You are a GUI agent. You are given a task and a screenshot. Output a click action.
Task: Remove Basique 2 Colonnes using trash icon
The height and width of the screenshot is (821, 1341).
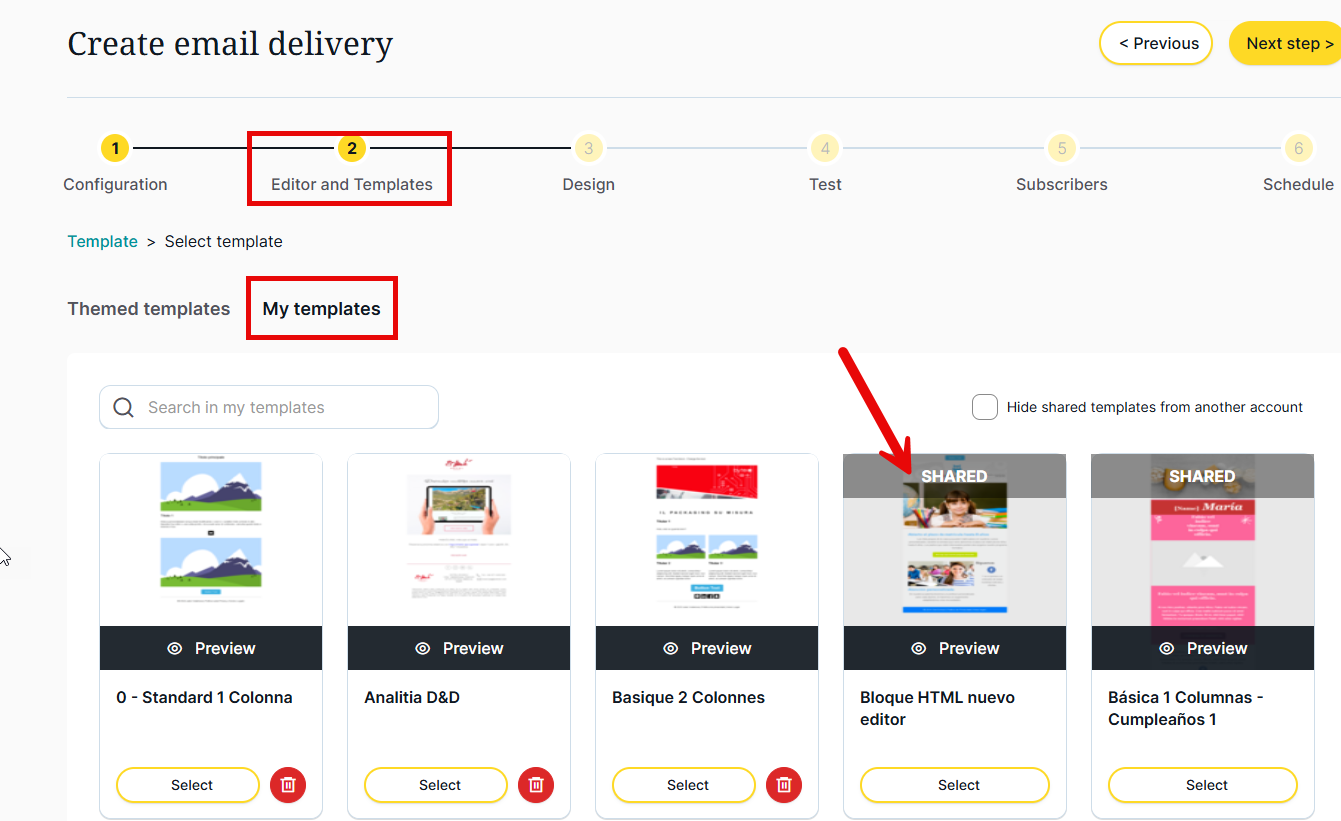pos(784,785)
